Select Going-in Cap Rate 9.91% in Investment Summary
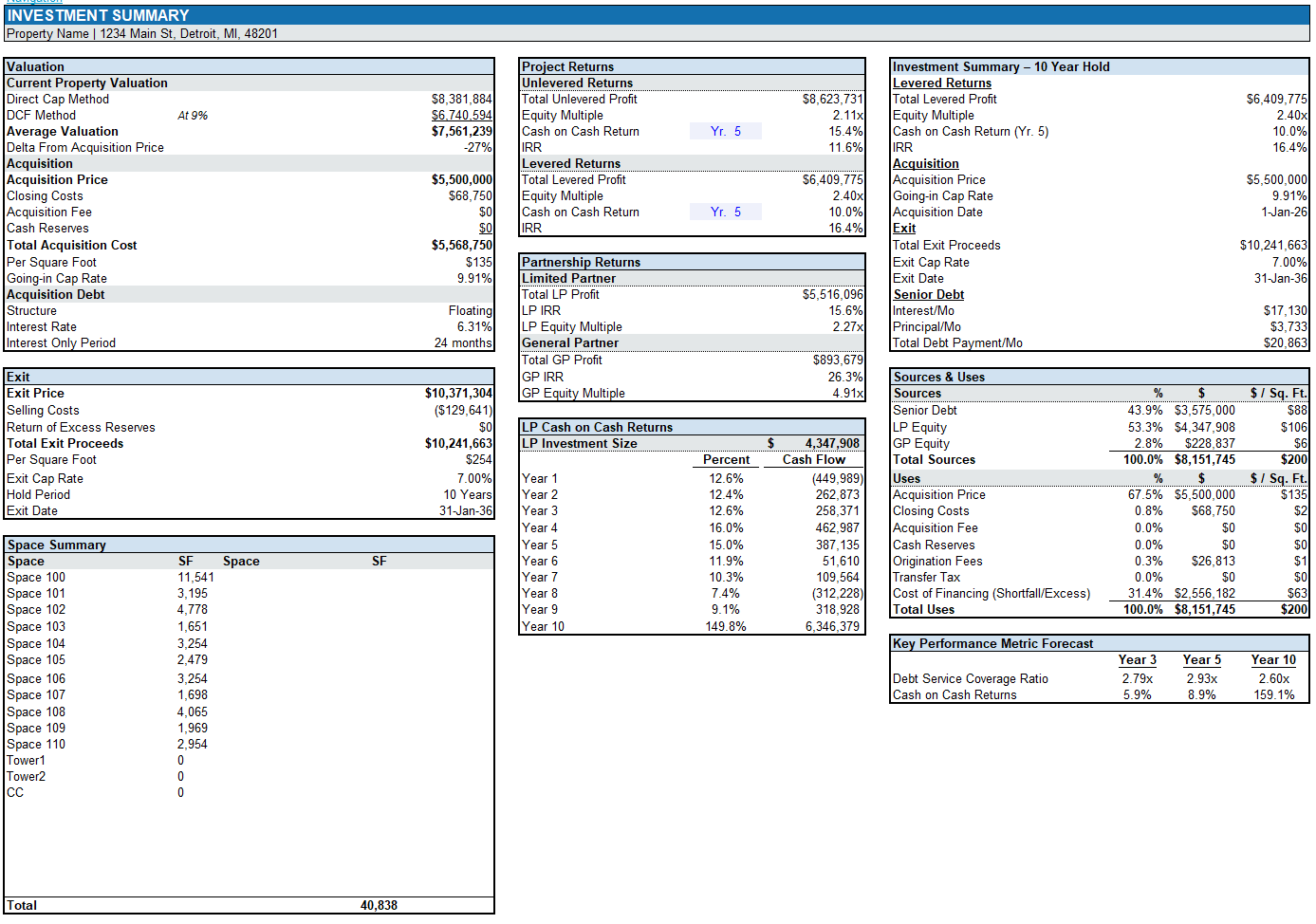The width and height of the screenshot is (1316, 924). click(1288, 195)
